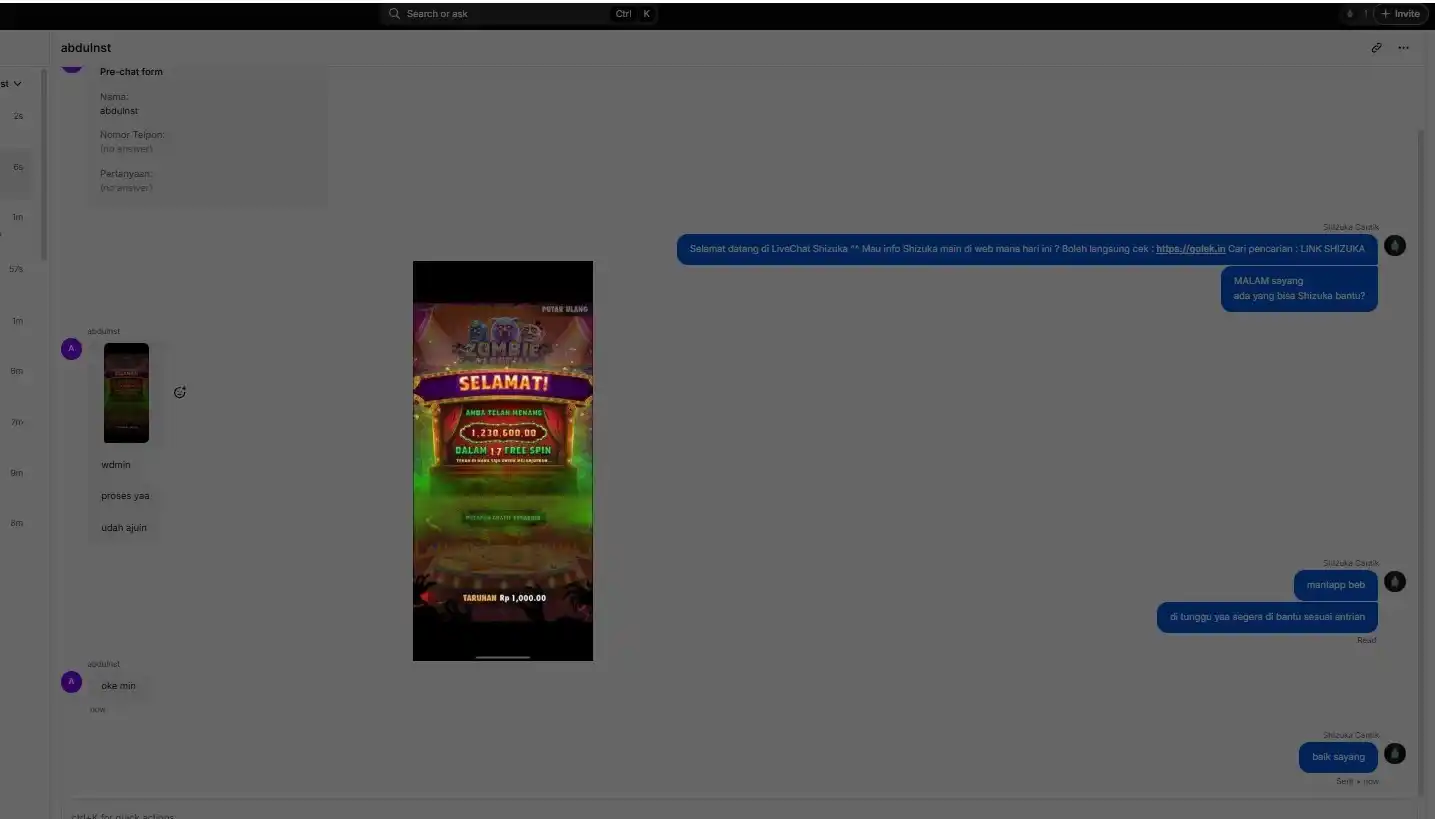The height and width of the screenshot is (819, 1435).
Task: Open the three-dot more options menu
Action: 1403,48
